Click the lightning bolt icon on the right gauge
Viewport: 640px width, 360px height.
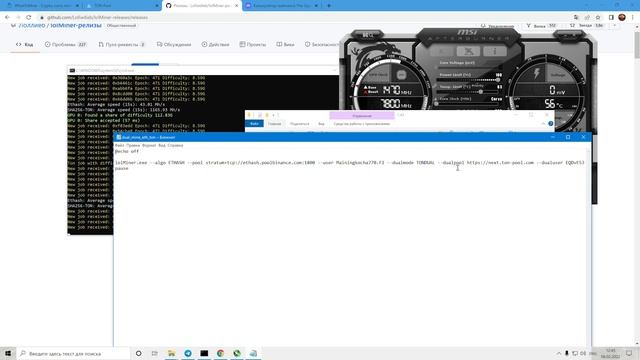click(x=536, y=74)
